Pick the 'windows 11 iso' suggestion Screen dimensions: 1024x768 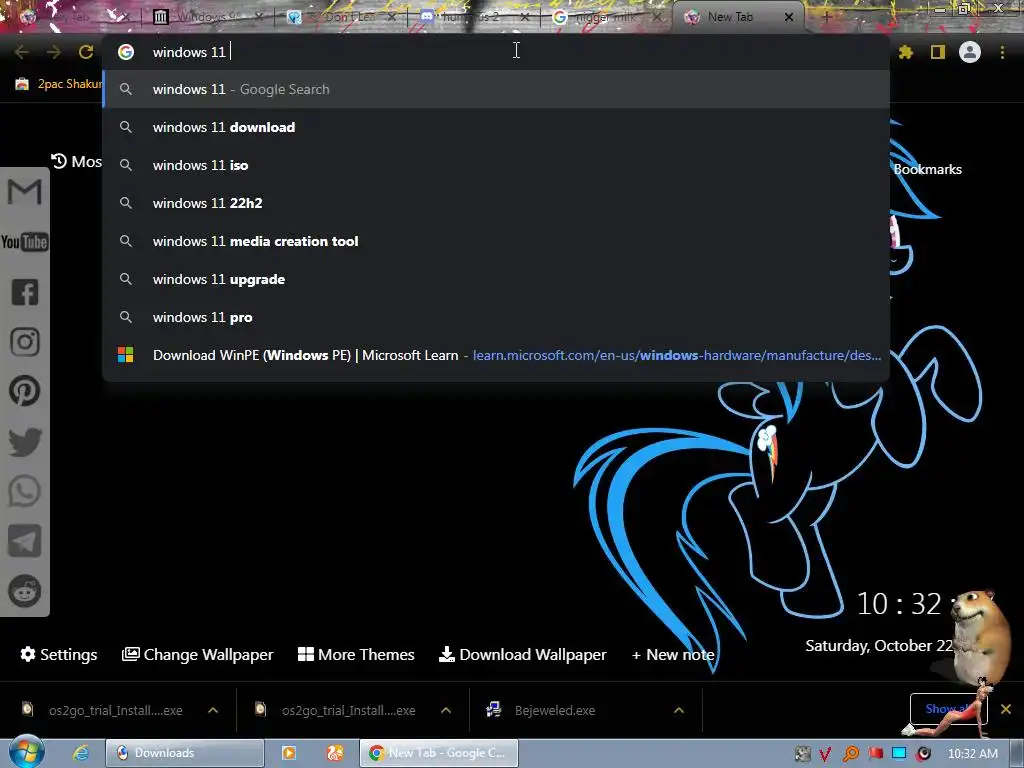(496, 165)
